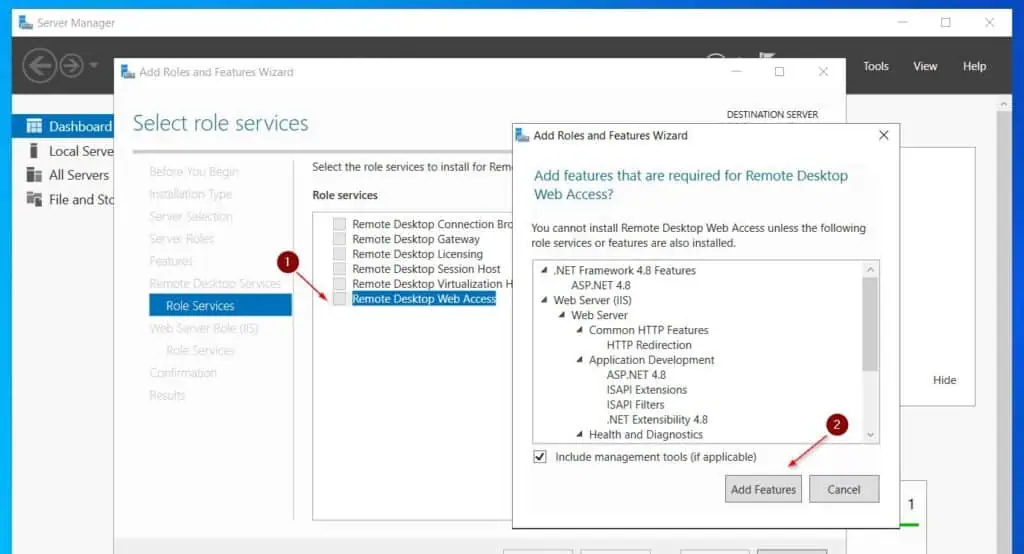Collapse .NET Framework 4.8 Features node
This screenshot has height=554, width=1024.
pos(544,270)
